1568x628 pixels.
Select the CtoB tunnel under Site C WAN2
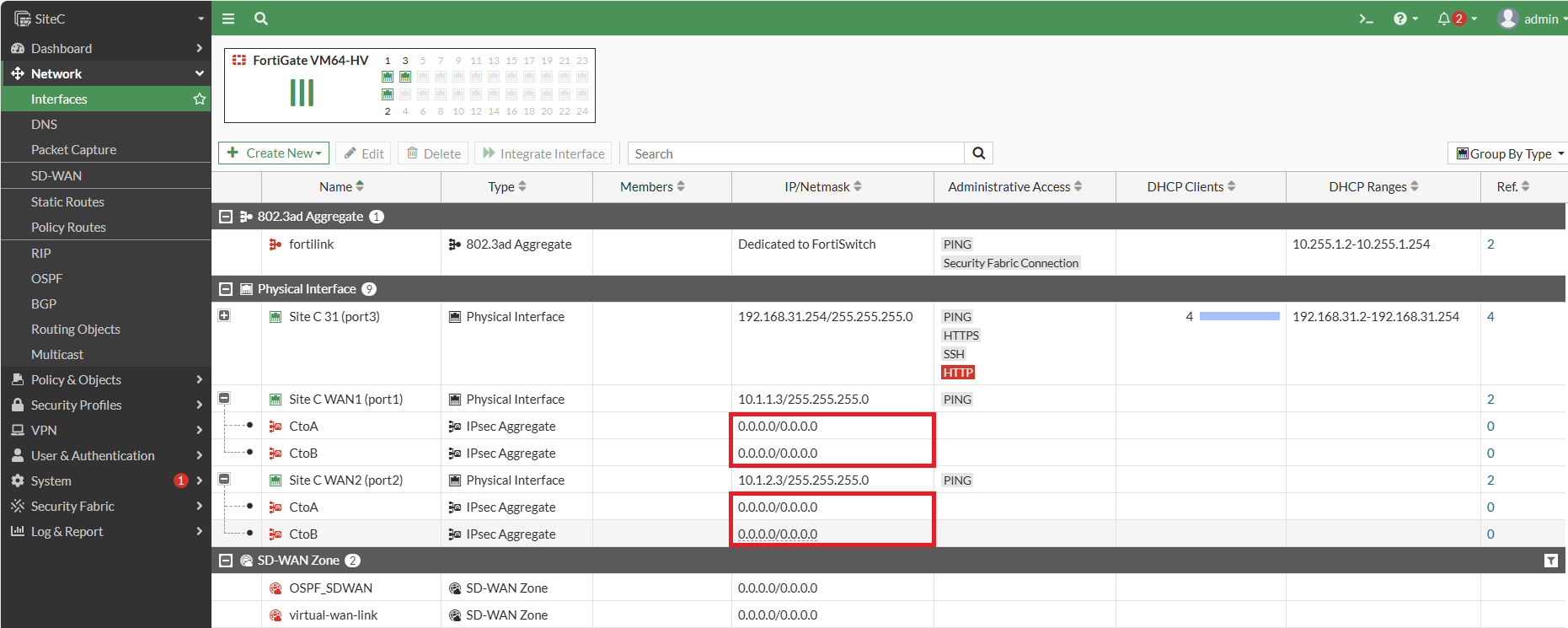pyautogui.click(x=303, y=534)
